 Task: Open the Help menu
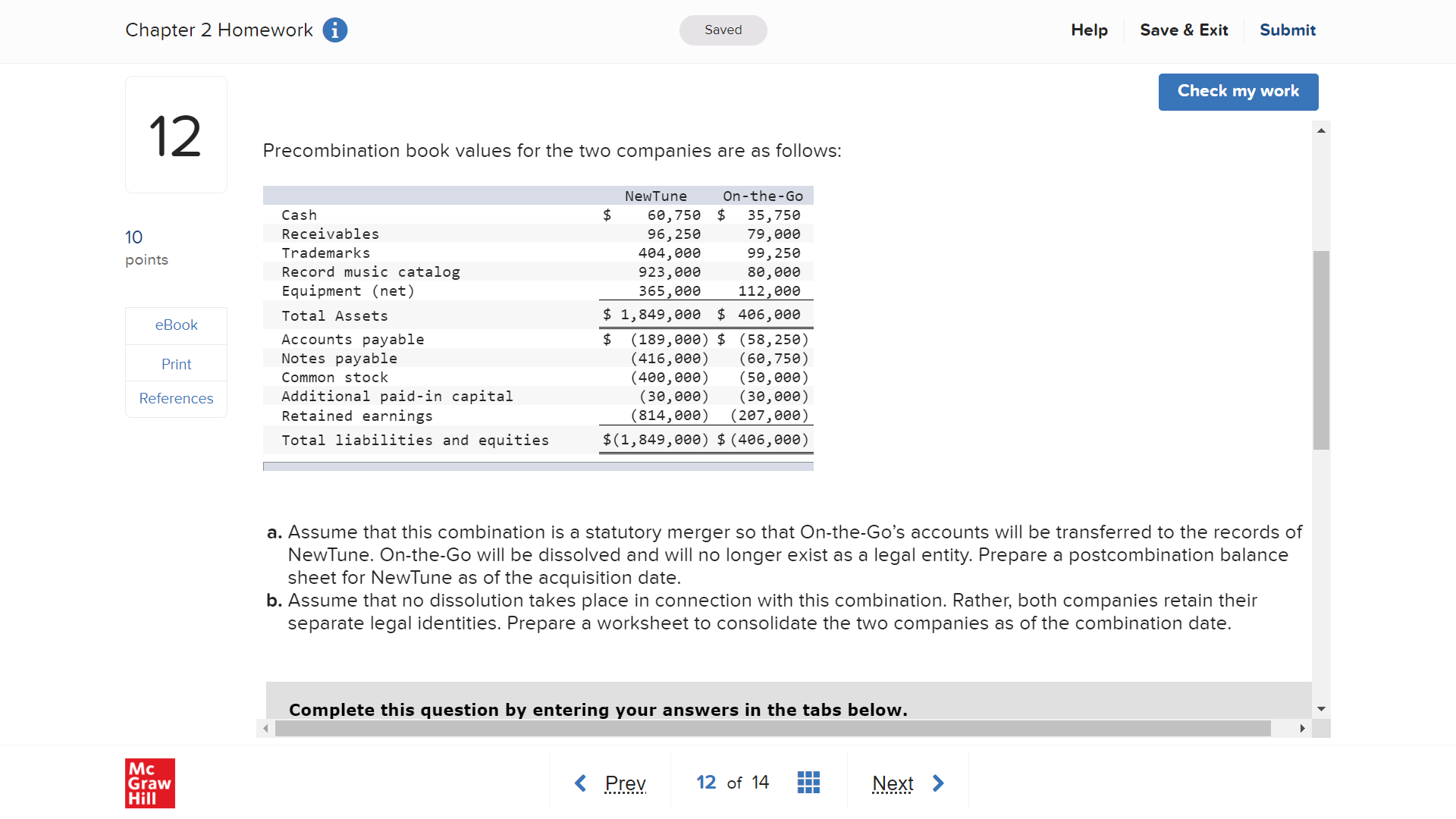(x=1089, y=30)
